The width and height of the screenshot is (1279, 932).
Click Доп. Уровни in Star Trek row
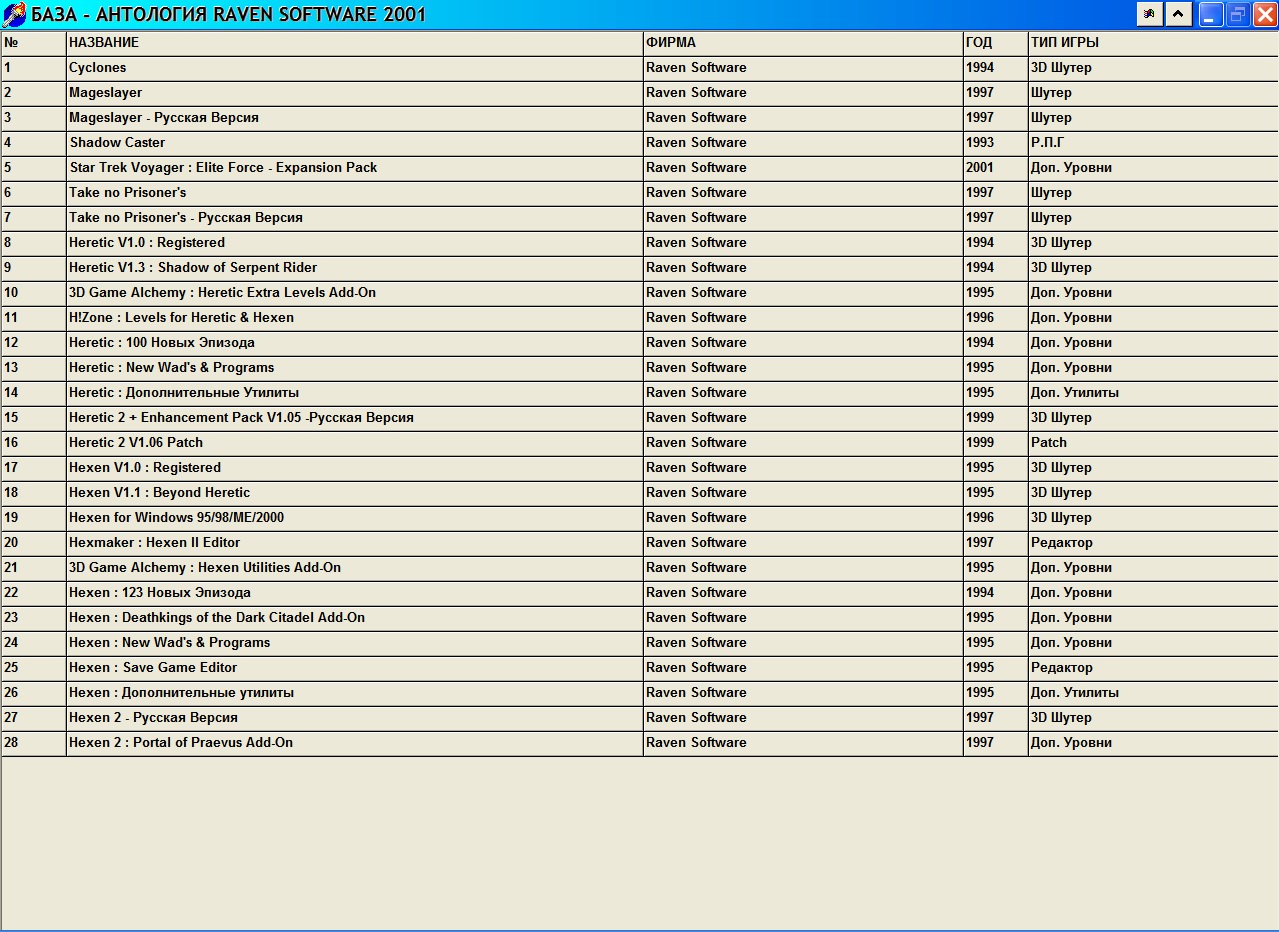(1071, 168)
